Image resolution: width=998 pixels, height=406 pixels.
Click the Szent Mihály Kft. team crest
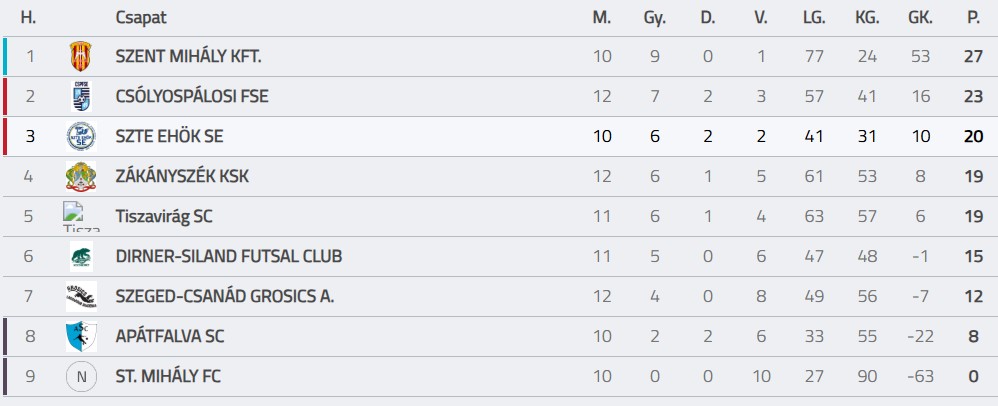coord(80,57)
